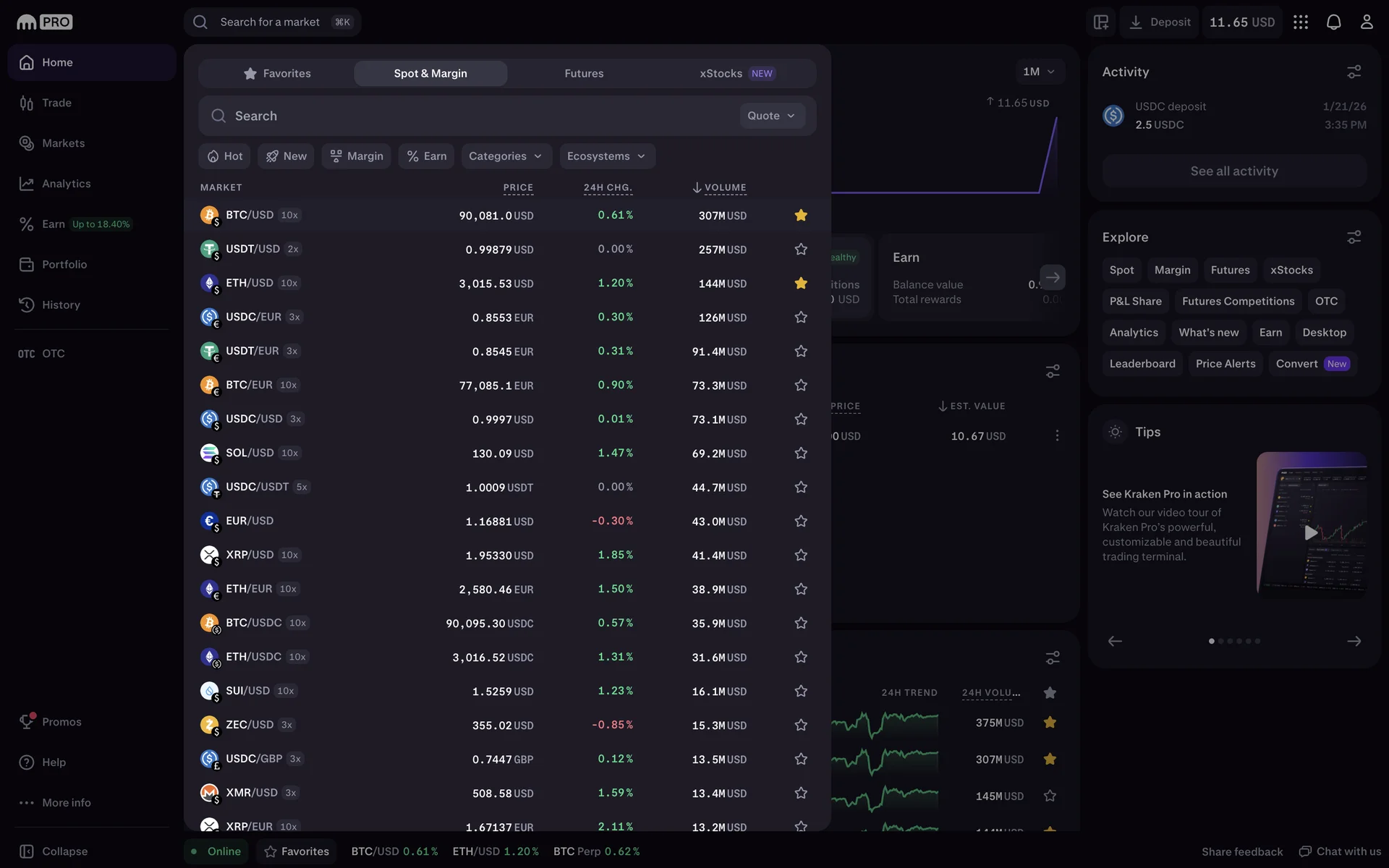Open layout customization icon in top bar

pyautogui.click(x=1101, y=22)
